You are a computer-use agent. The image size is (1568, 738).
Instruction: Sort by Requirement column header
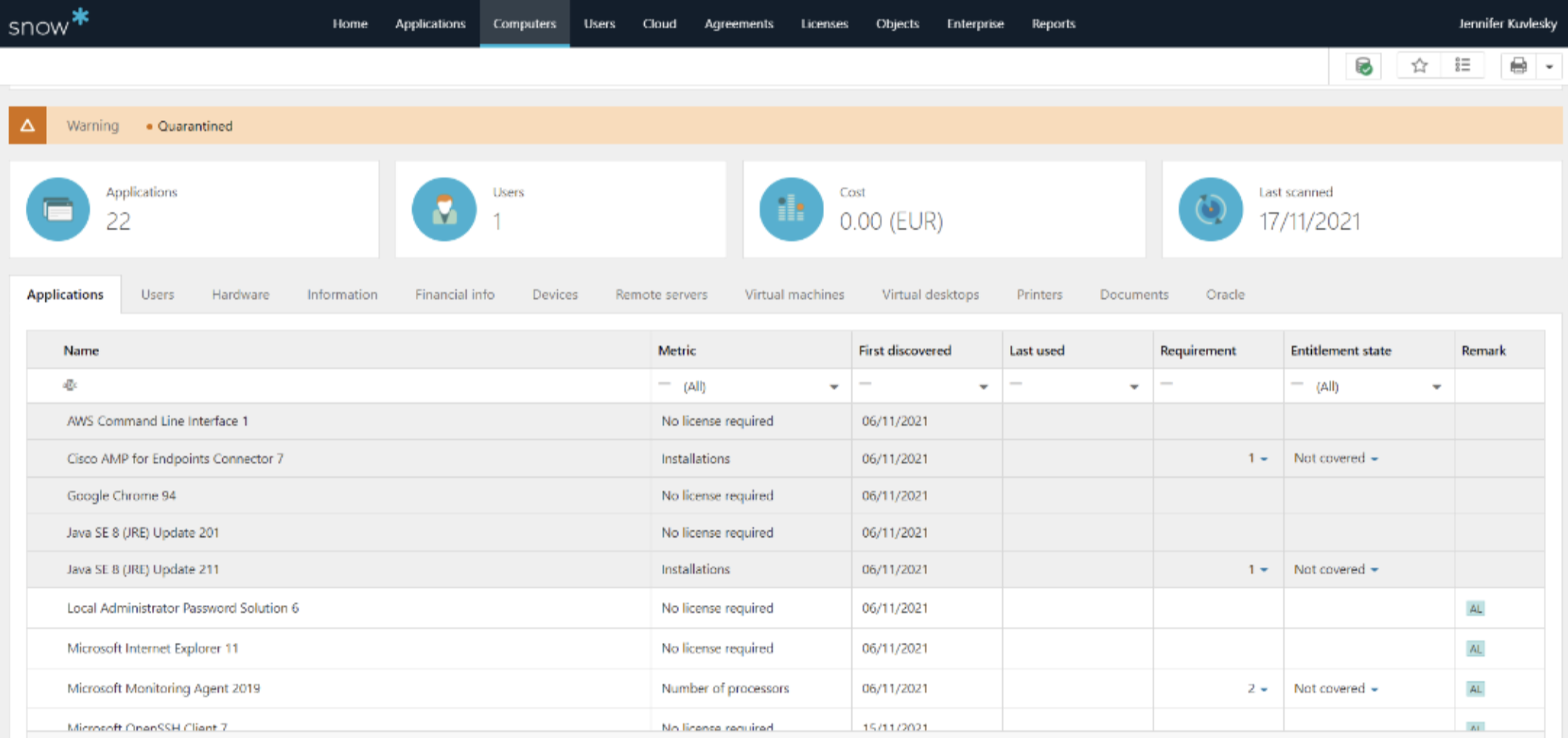1198,351
